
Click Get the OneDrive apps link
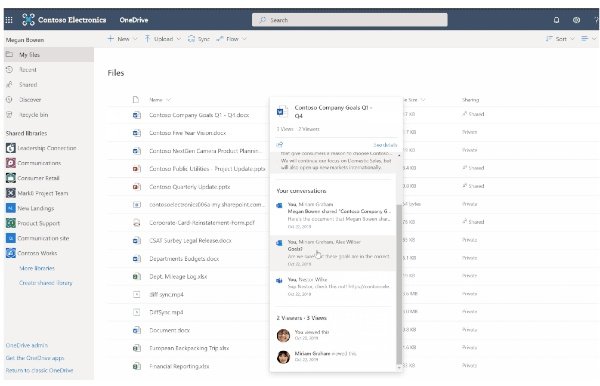(x=35, y=358)
